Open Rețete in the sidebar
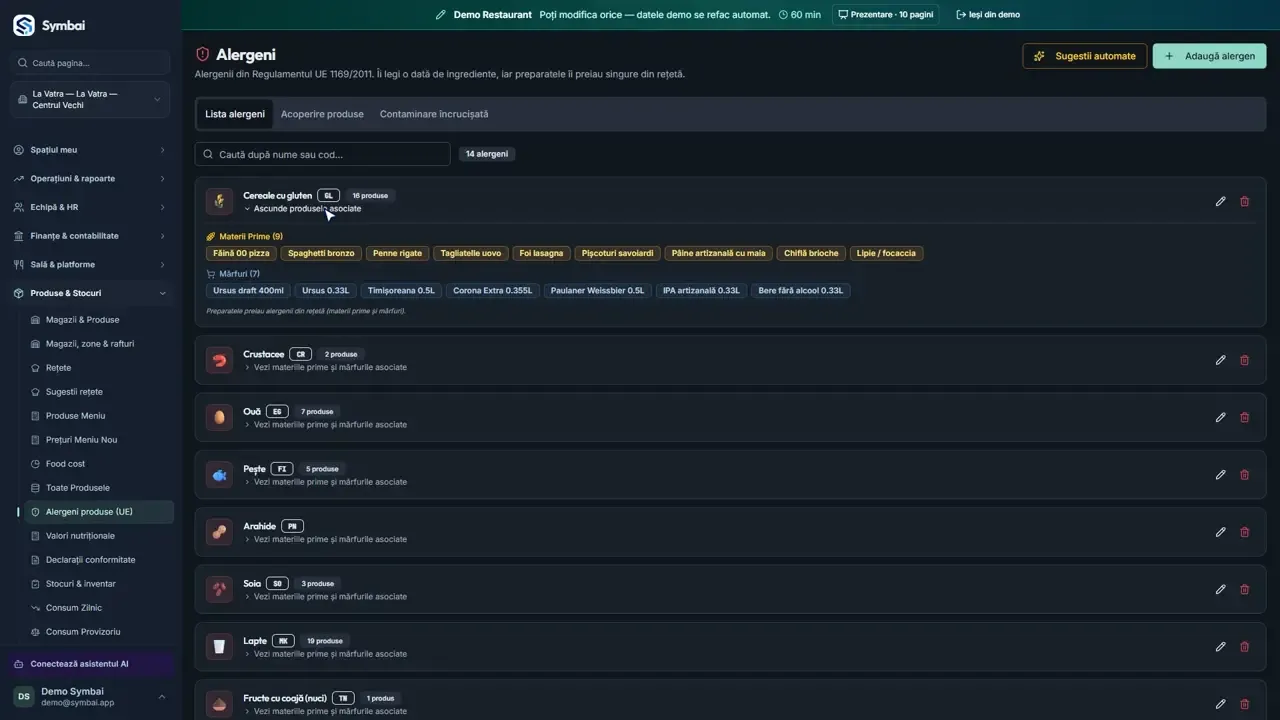Viewport: 1280px width, 720px height. click(58, 368)
